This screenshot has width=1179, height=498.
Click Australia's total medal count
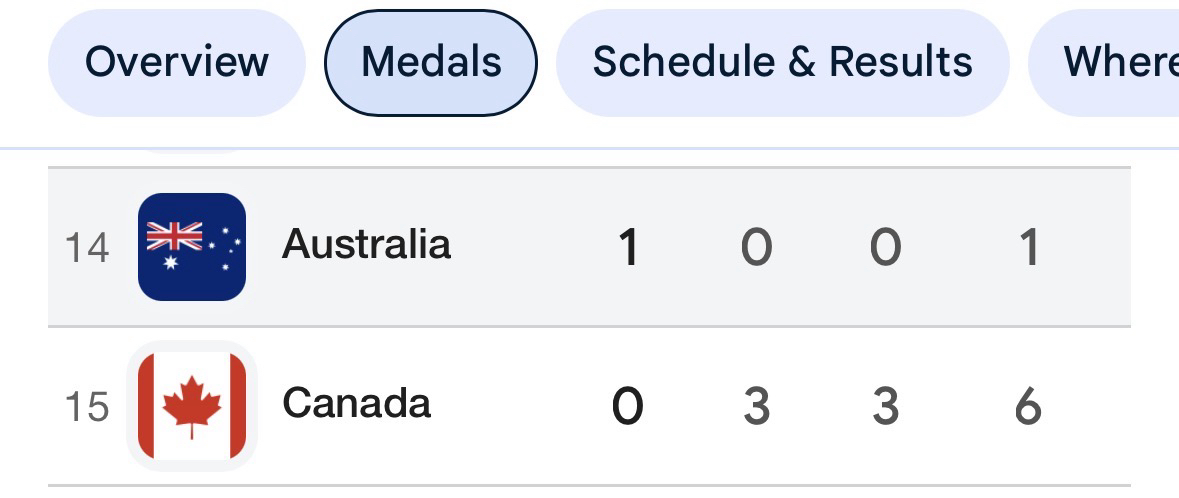pyautogui.click(x=1028, y=247)
